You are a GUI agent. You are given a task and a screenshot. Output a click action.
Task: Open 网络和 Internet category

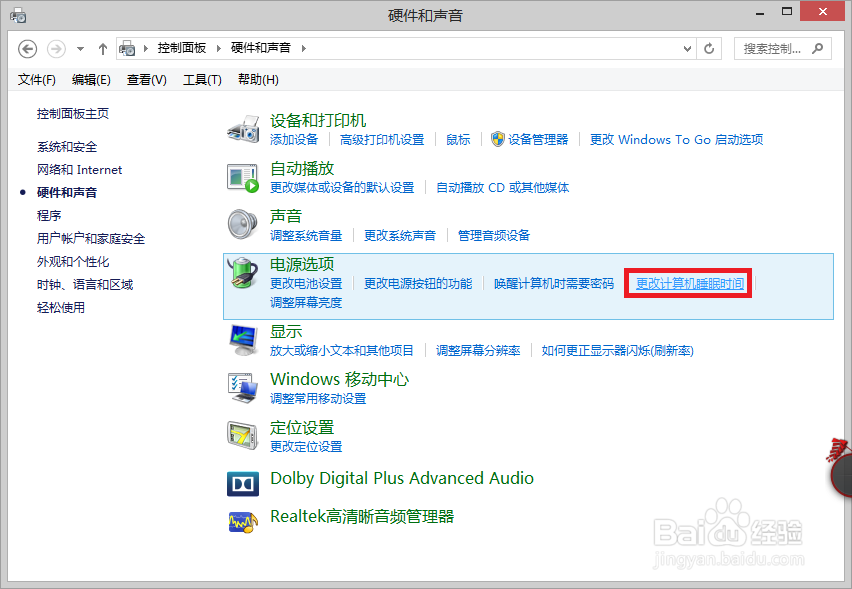[79, 170]
